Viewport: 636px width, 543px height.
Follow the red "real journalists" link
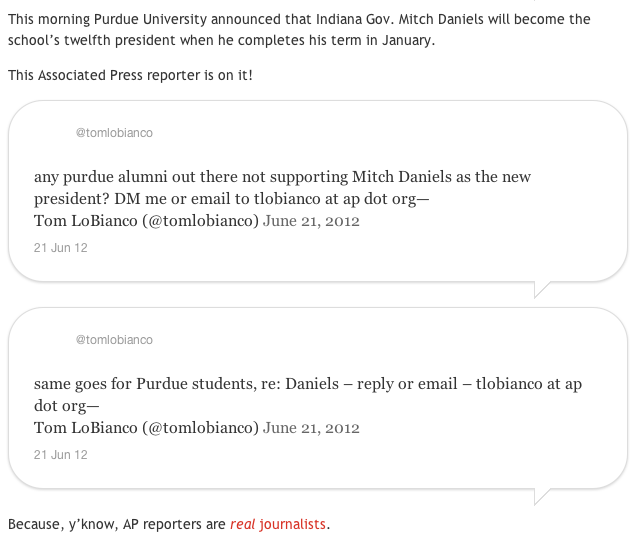pyautogui.click(x=278, y=524)
